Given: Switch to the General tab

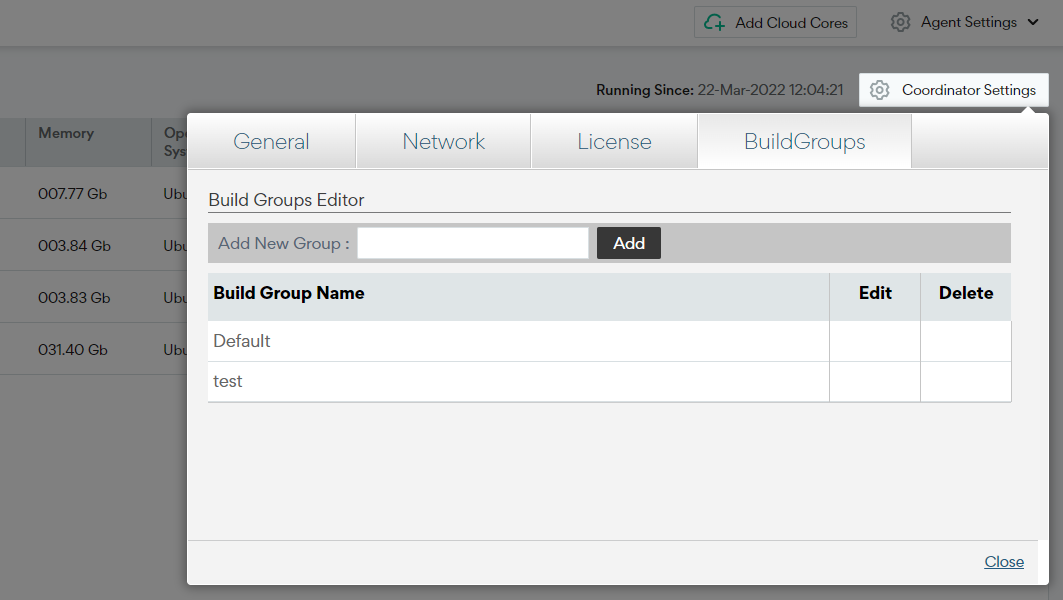Looking at the screenshot, I should click(x=271, y=142).
